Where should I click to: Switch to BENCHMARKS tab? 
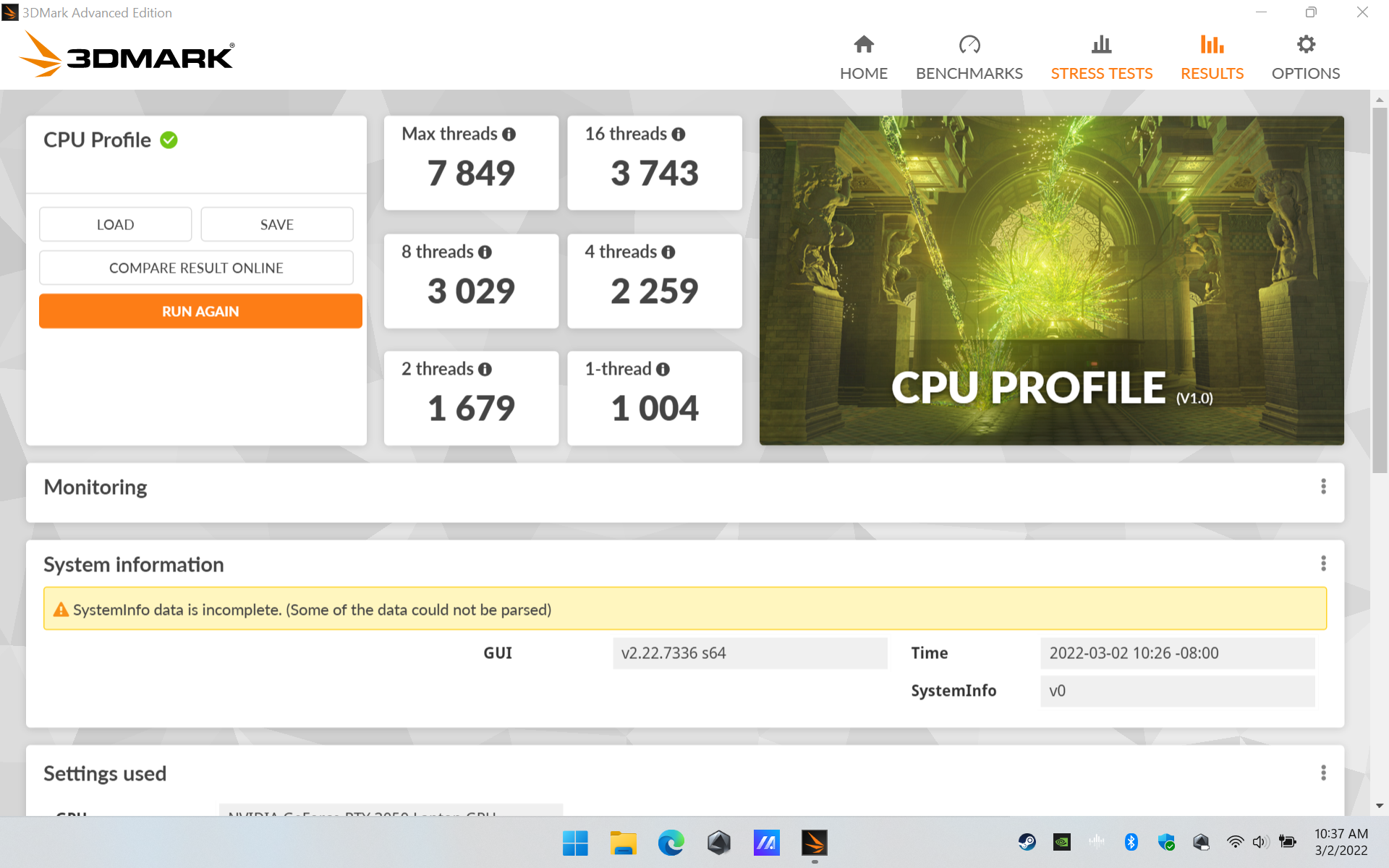[969, 58]
